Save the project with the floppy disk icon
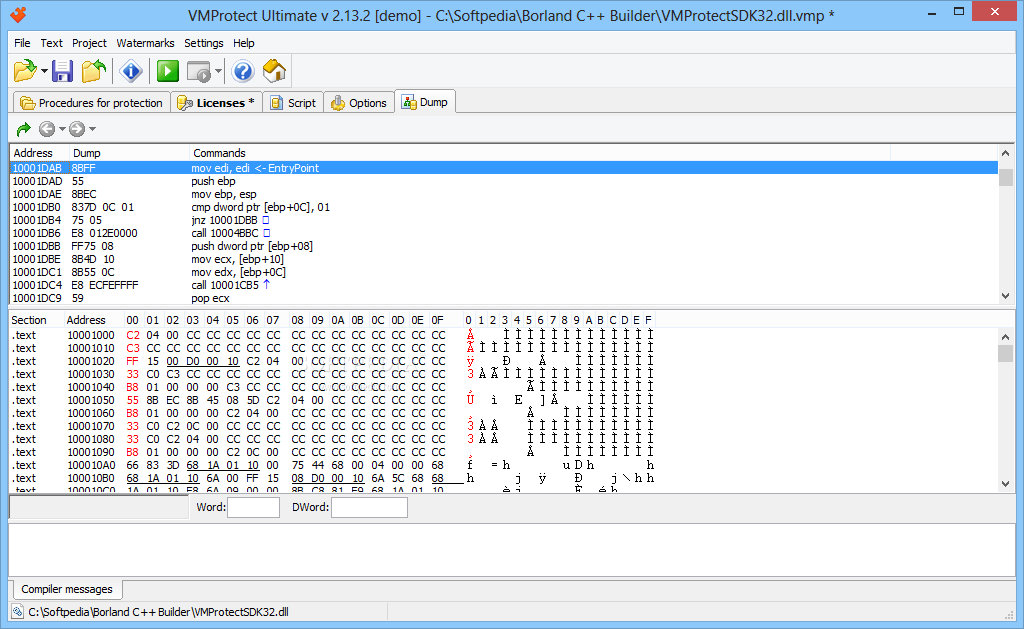The width and height of the screenshot is (1024, 629). coord(63,71)
